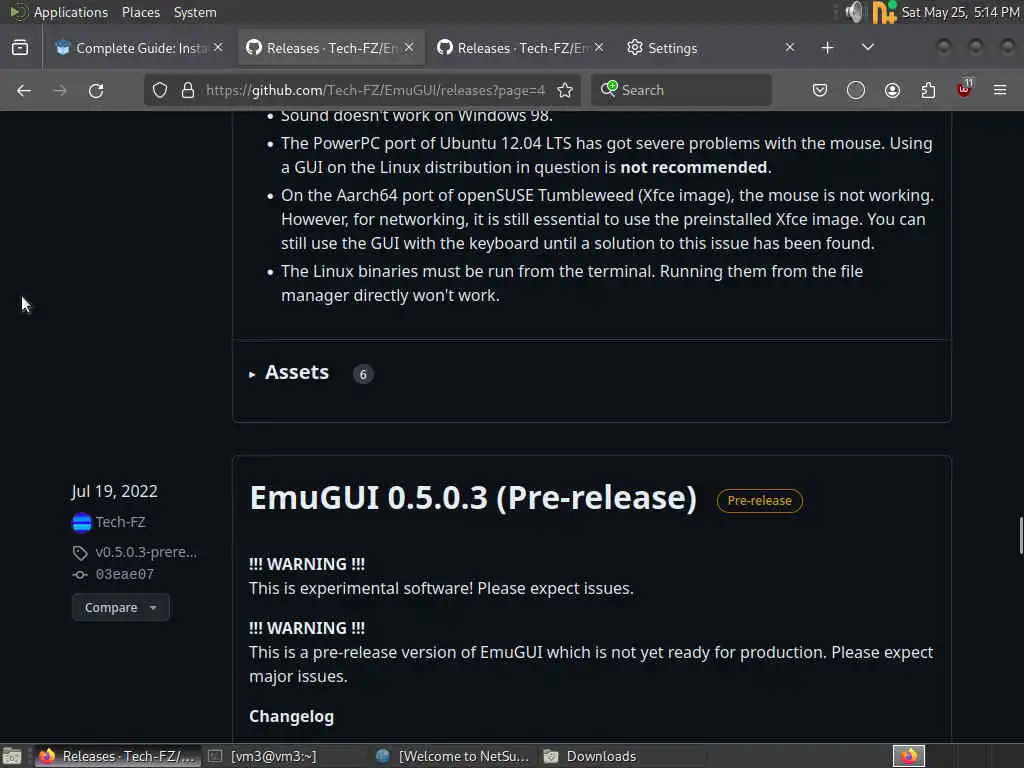
Task: Open the 03eae07 commit link
Action: (x=125, y=574)
